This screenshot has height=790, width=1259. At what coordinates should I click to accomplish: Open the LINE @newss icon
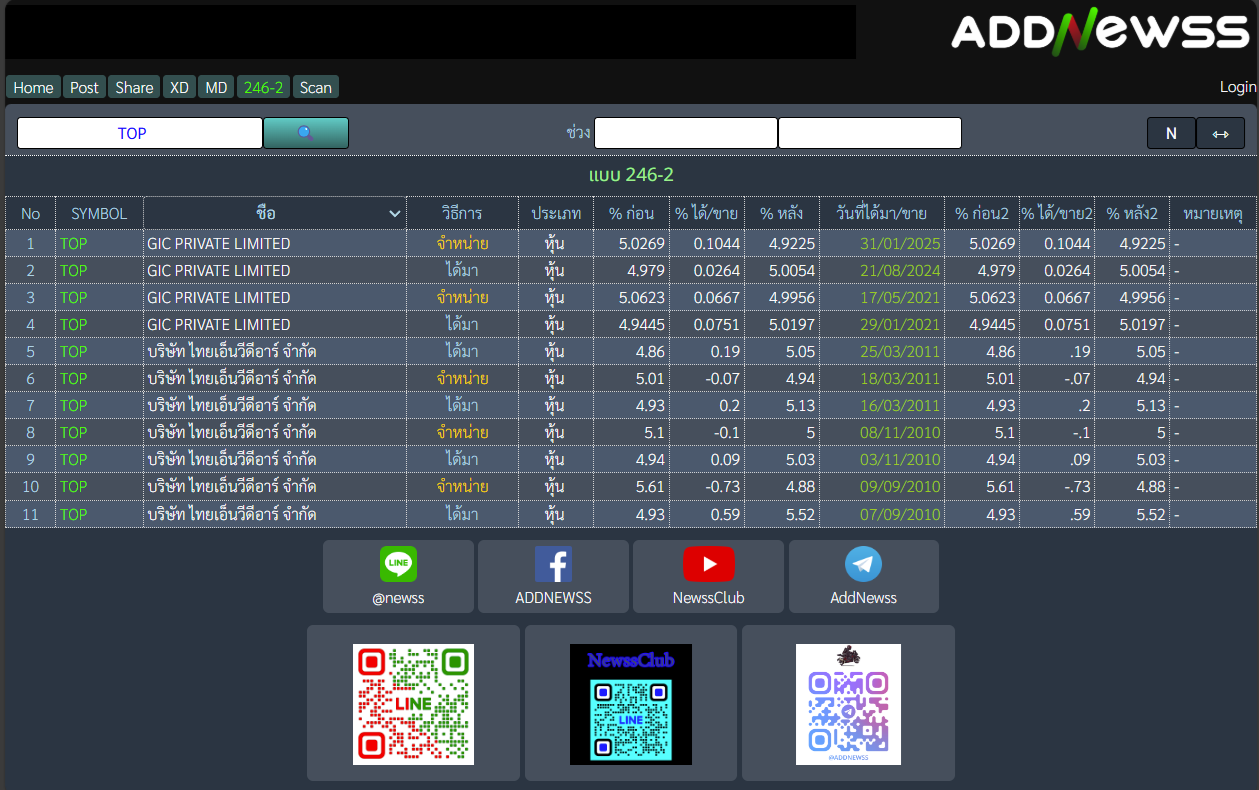(398, 564)
